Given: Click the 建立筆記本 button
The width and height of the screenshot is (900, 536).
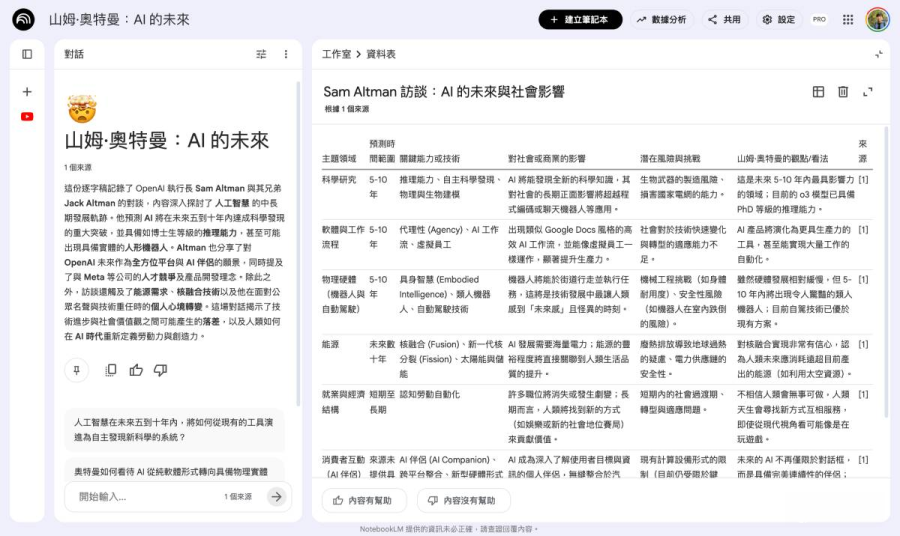Looking at the screenshot, I should pyautogui.click(x=580, y=20).
